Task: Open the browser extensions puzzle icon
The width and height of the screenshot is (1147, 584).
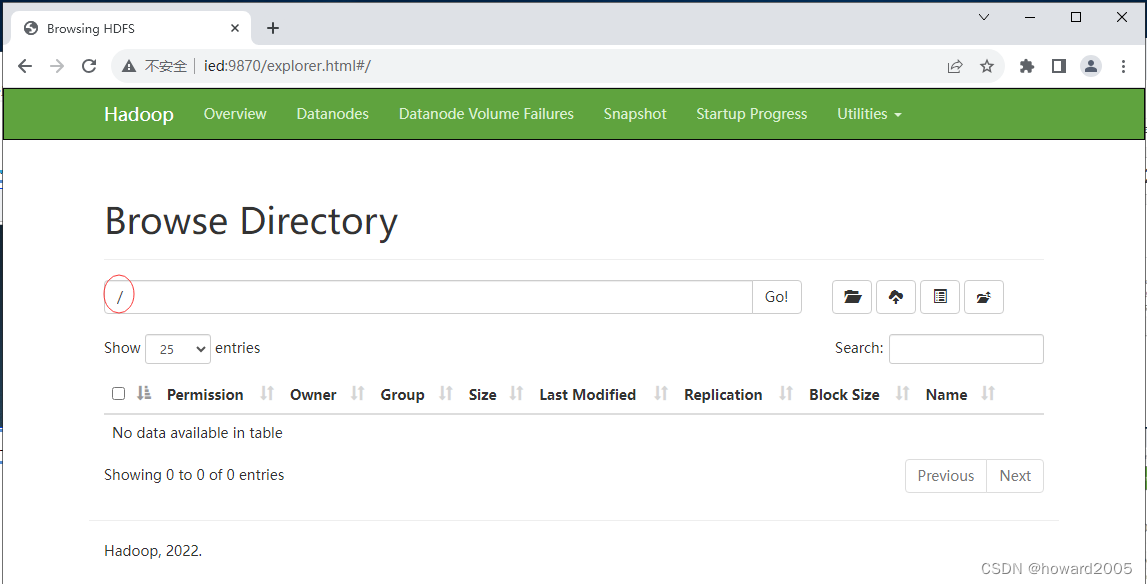Action: (x=1027, y=67)
